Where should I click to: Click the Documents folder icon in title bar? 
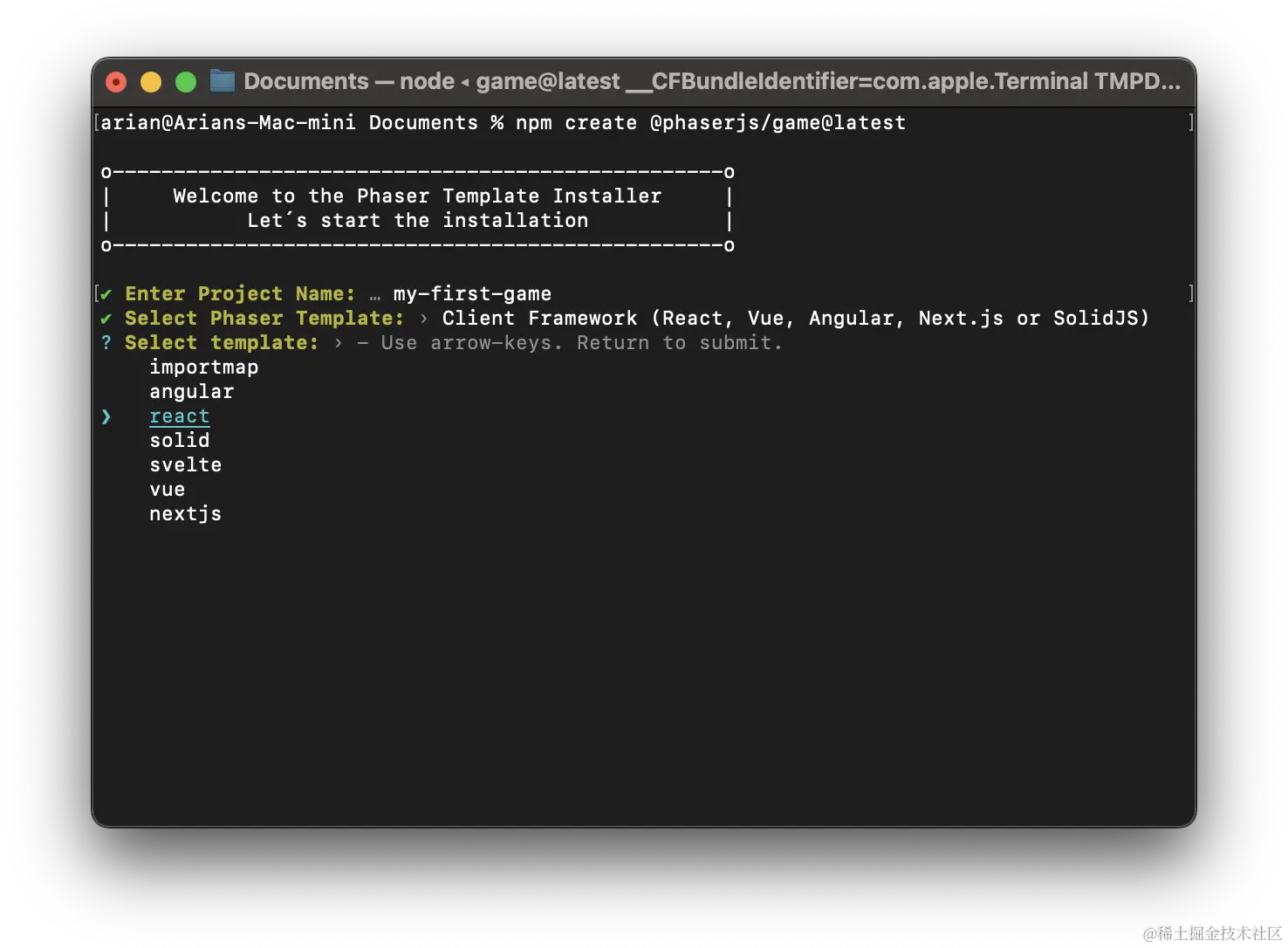click(223, 81)
